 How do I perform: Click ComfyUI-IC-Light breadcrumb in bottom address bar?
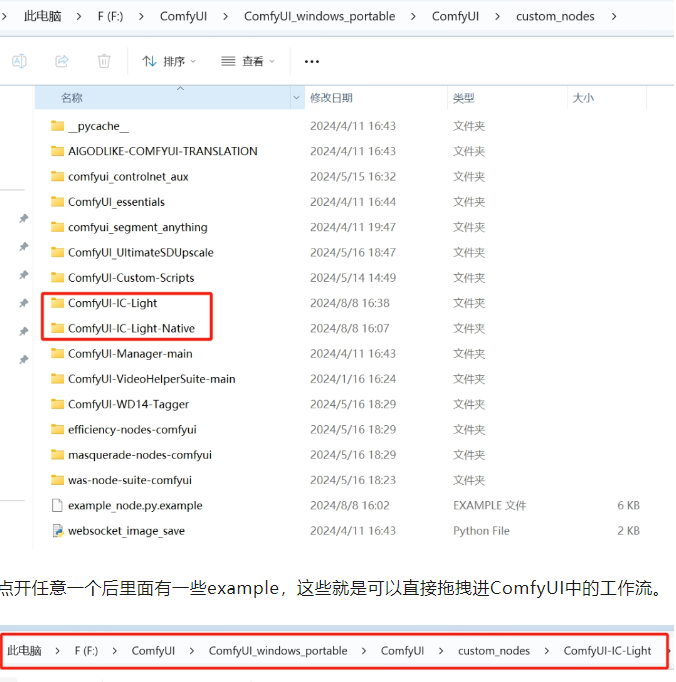click(607, 651)
